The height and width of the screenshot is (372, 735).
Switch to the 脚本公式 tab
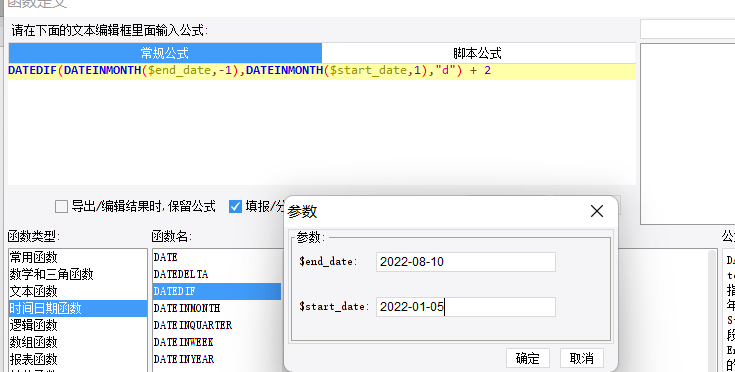[478, 53]
